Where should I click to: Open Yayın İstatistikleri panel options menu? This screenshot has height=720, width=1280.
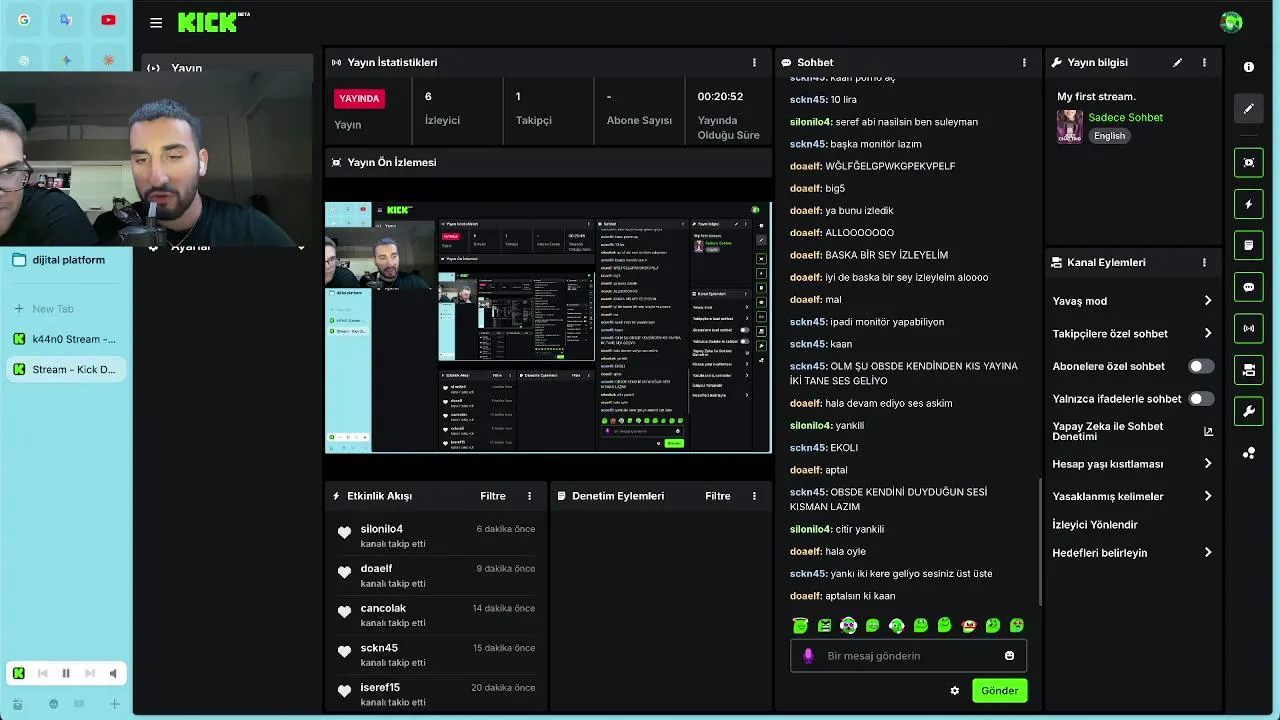pyautogui.click(x=754, y=62)
